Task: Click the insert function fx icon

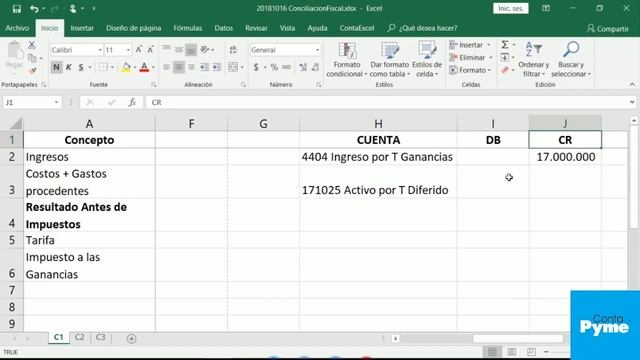Action: click(x=132, y=102)
